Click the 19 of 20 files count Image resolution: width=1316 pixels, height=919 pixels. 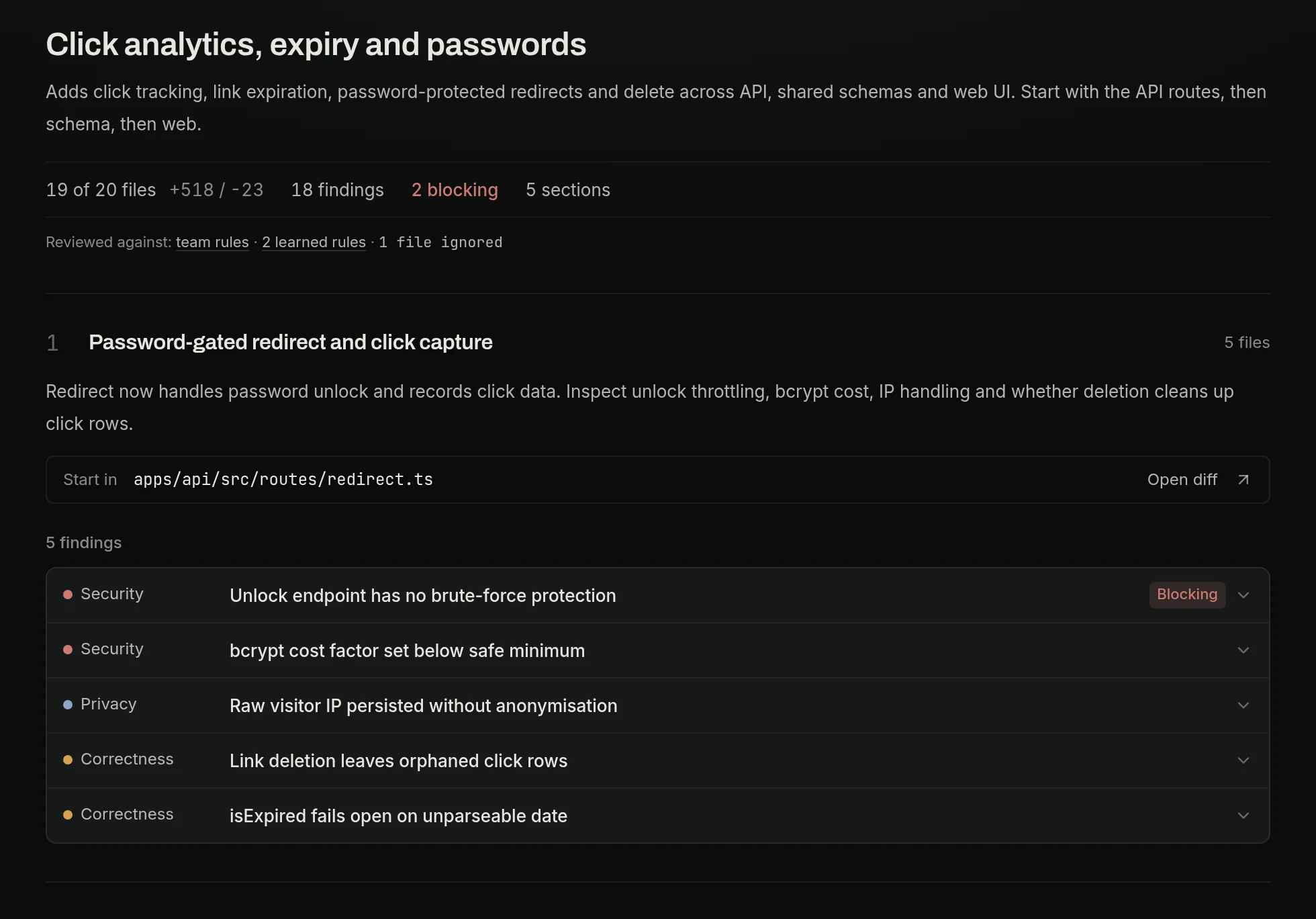pyautogui.click(x=101, y=190)
